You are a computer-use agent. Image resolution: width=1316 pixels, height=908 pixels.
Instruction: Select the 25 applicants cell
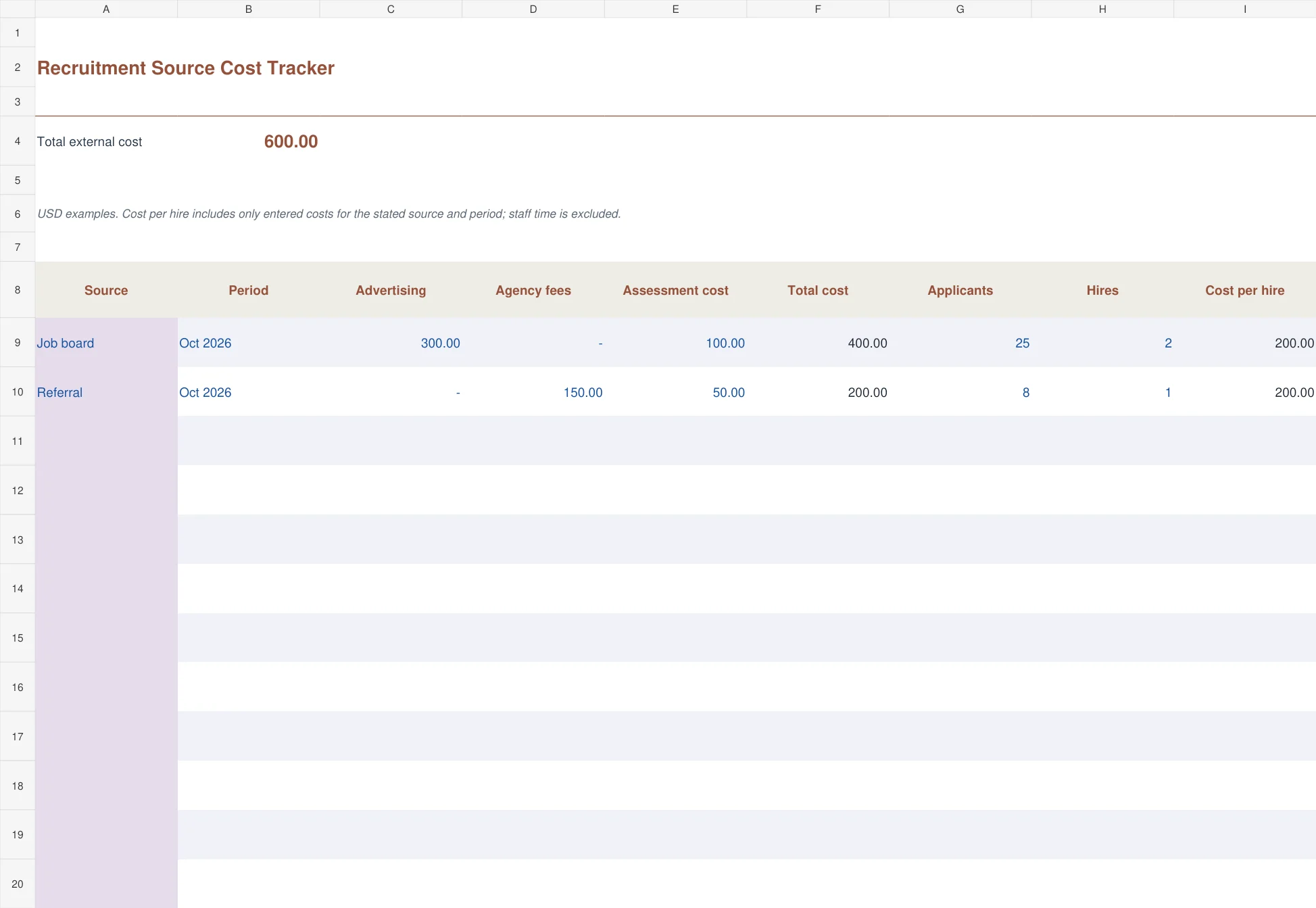pos(960,343)
